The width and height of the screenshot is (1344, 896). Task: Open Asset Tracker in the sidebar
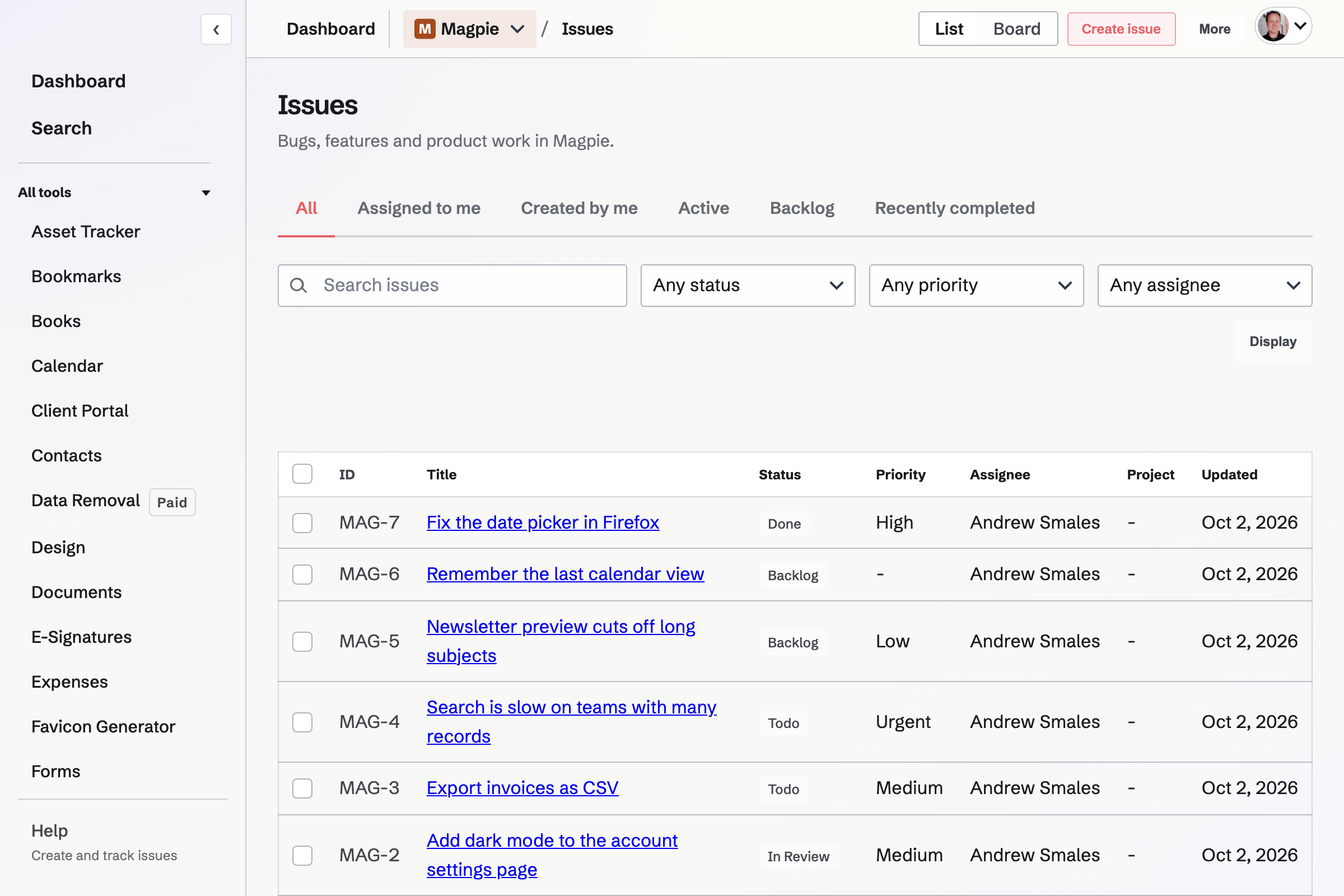pos(86,231)
